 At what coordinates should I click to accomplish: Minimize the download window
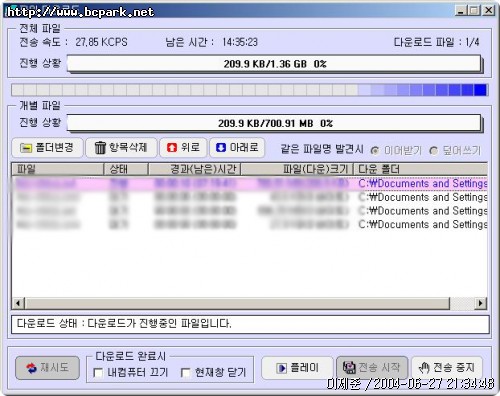(x=461, y=11)
